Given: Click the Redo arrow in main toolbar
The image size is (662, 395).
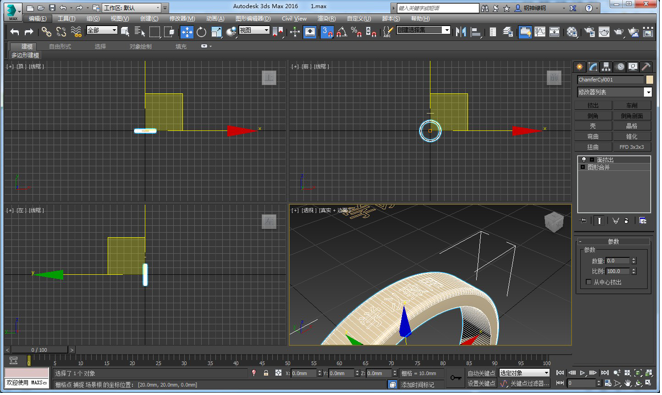Looking at the screenshot, I should [x=29, y=32].
